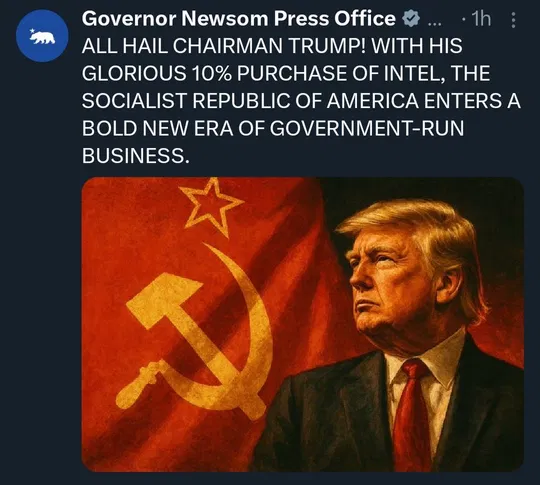Open the blue bear profile avatar
The height and width of the screenshot is (485, 540).
(42, 36)
